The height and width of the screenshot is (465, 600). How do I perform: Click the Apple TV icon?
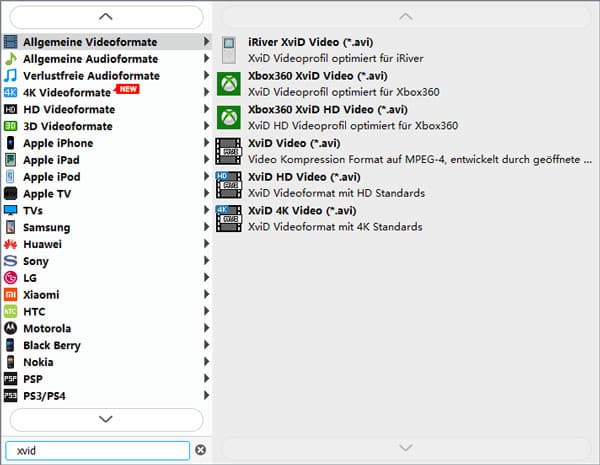[x=10, y=194]
